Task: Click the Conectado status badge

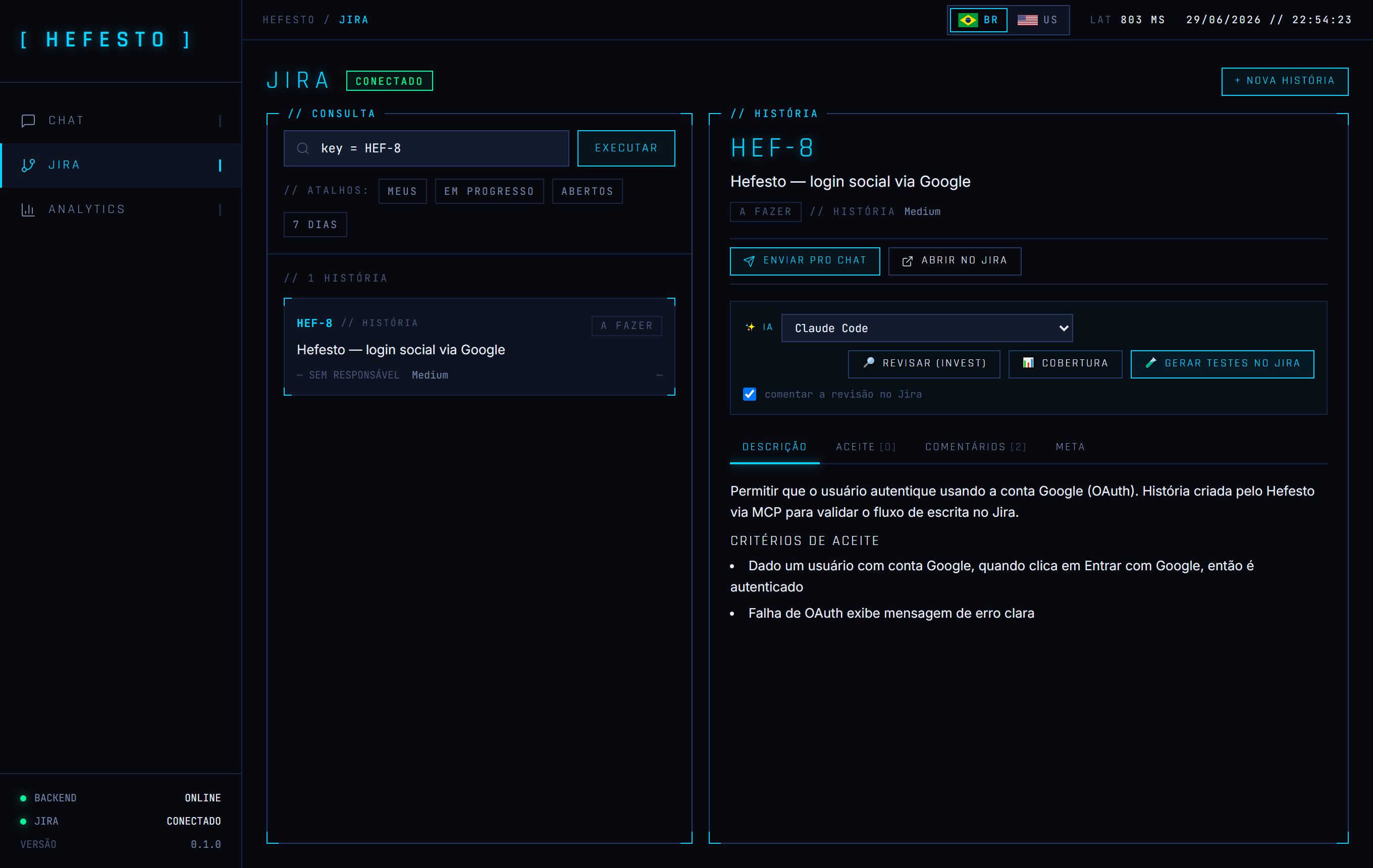Action: [x=389, y=81]
